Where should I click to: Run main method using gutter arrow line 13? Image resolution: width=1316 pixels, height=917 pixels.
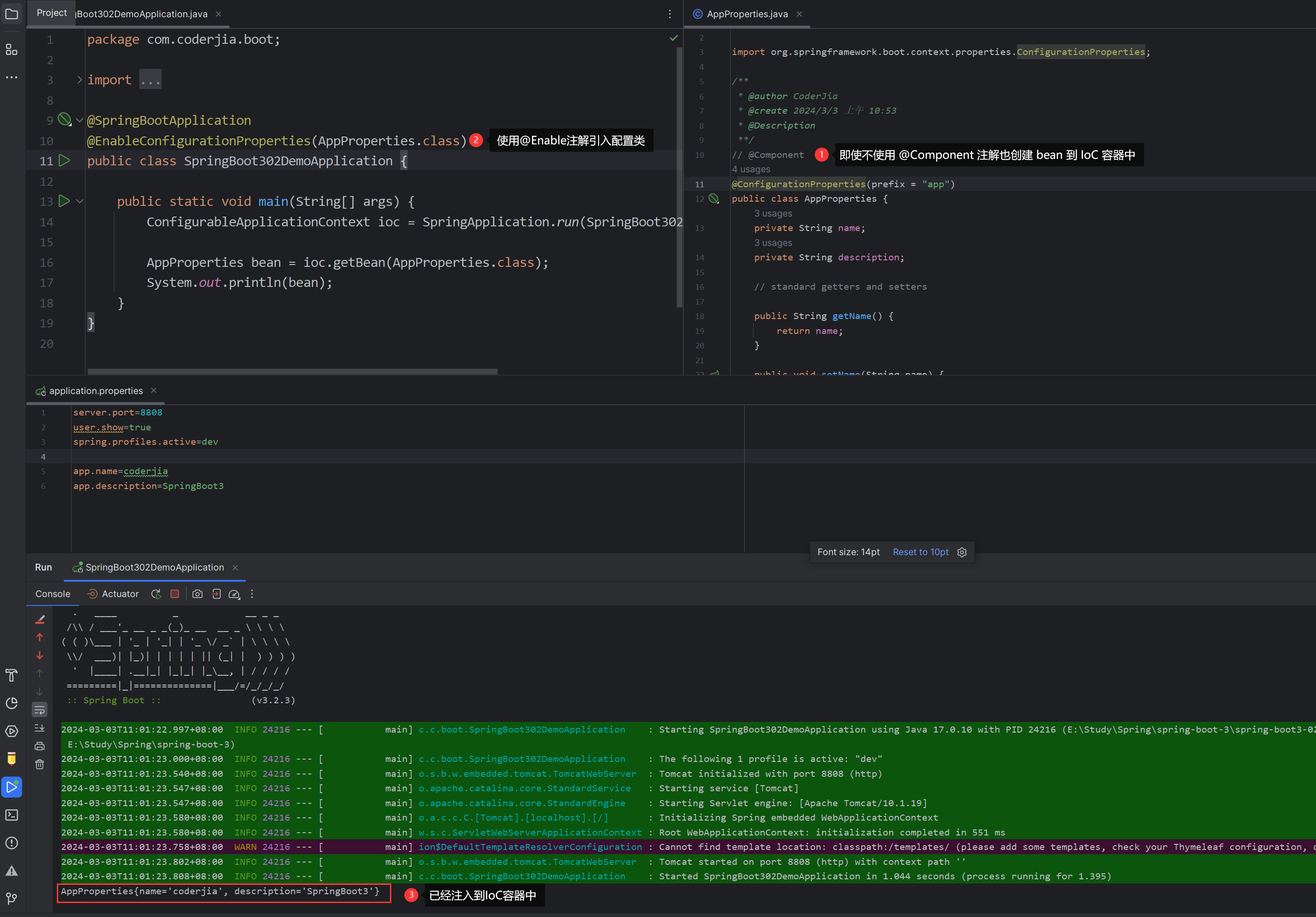[x=65, y=201]
